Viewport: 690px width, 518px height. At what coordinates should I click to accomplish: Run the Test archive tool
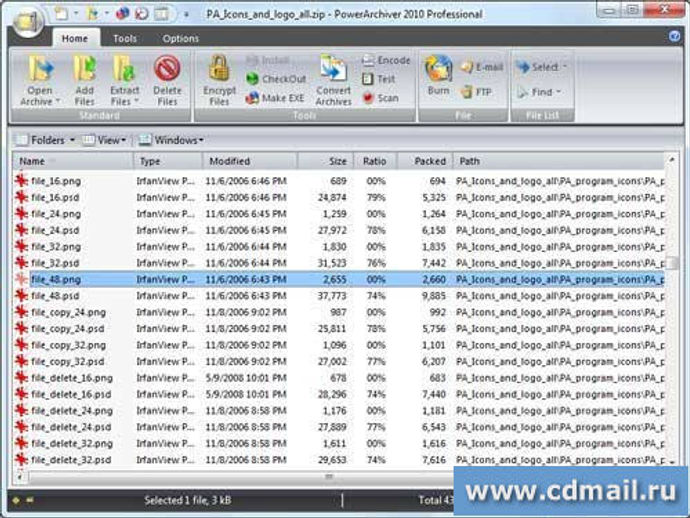(x=378, y=79)
